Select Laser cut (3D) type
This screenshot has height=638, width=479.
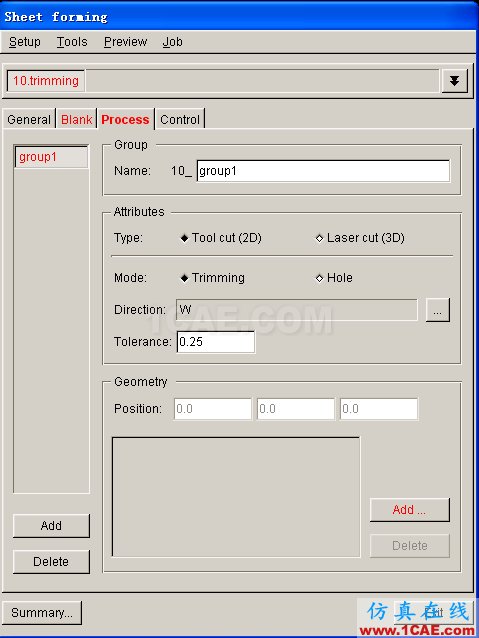coord(360,238)
